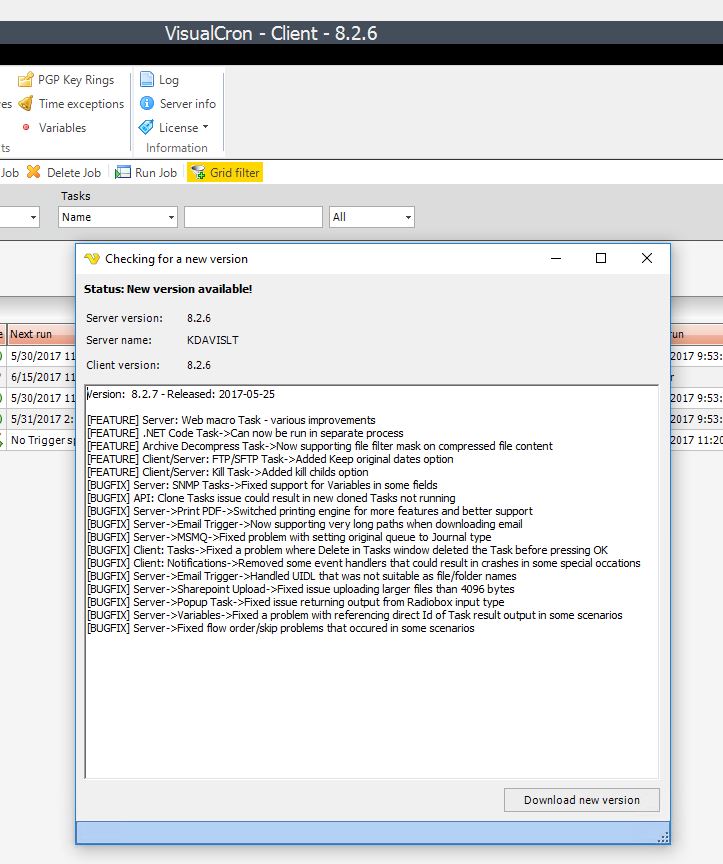Click the Tasks filter text field
The width and height of the screenshot is (723, 864).
click(253, 217)
